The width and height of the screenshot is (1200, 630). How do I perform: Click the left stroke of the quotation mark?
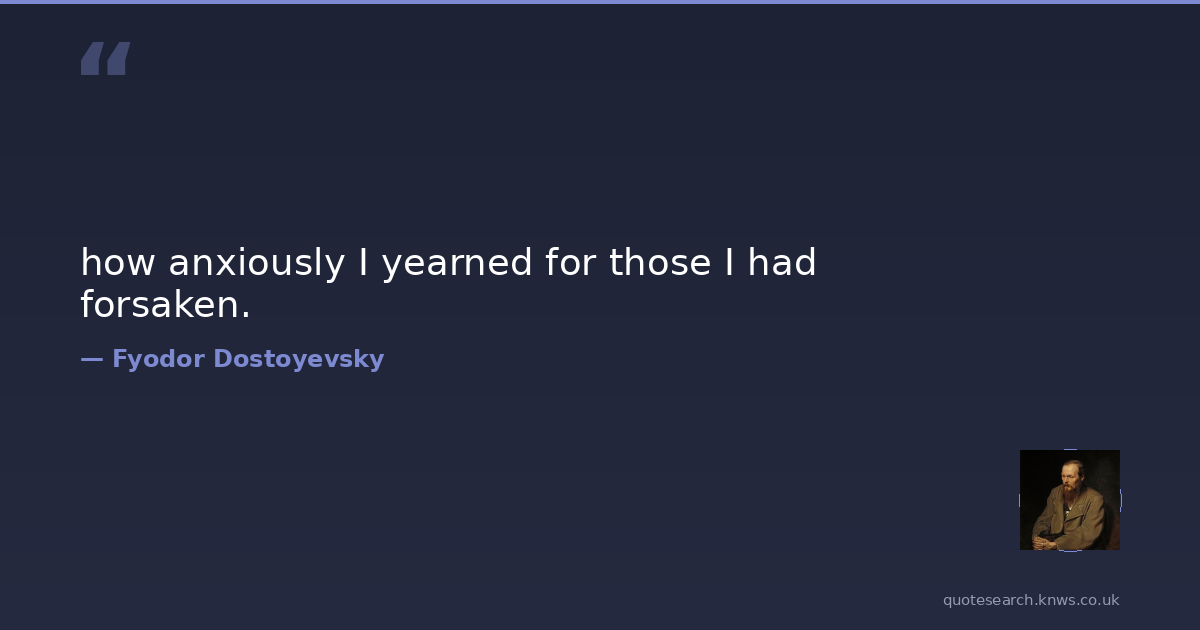point(93,58)
